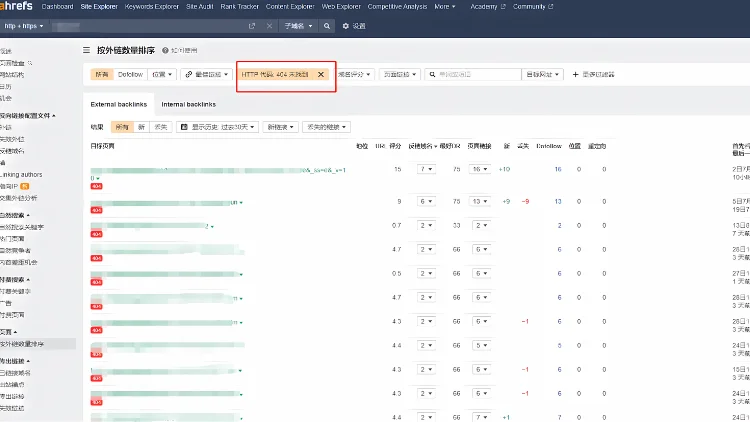Click the Ahrefs logo
Viewport: 750px width, 422px height.
pos(16,6)
